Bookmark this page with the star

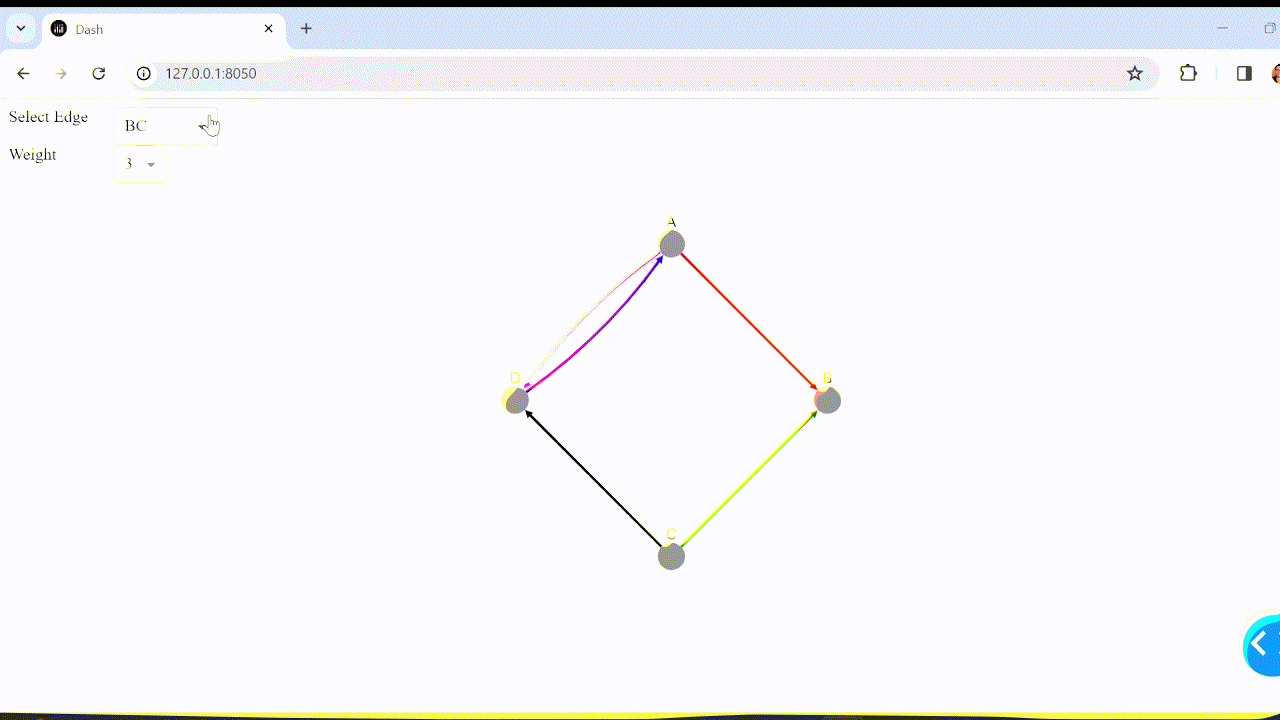[1135, 73]
